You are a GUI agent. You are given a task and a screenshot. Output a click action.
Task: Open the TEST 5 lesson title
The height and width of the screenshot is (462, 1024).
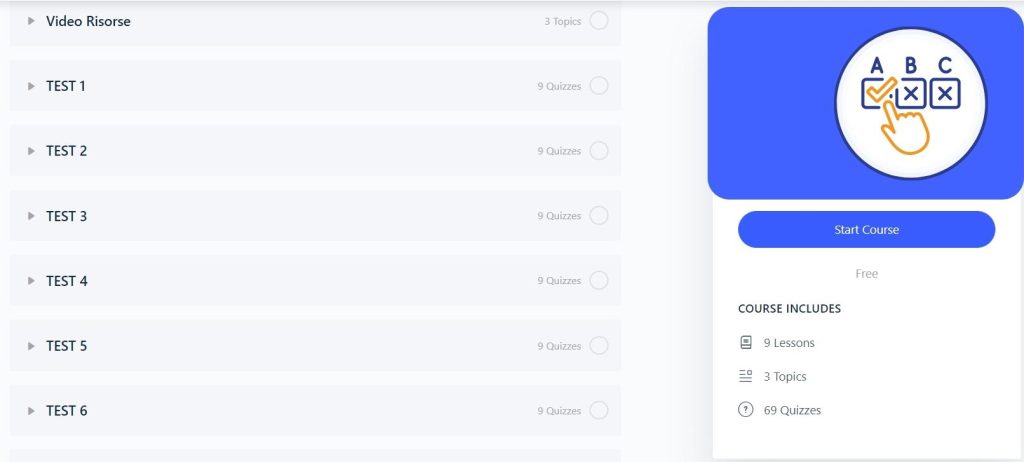point(67,346)
